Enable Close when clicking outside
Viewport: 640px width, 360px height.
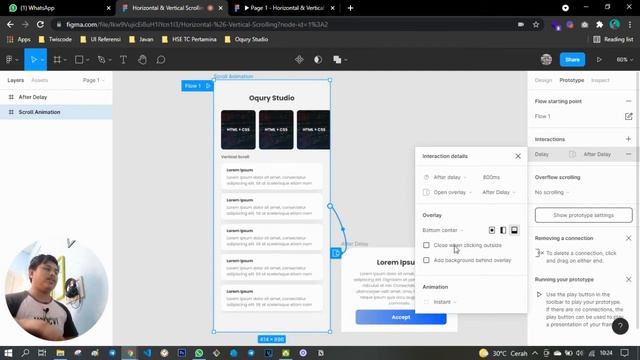426,245
